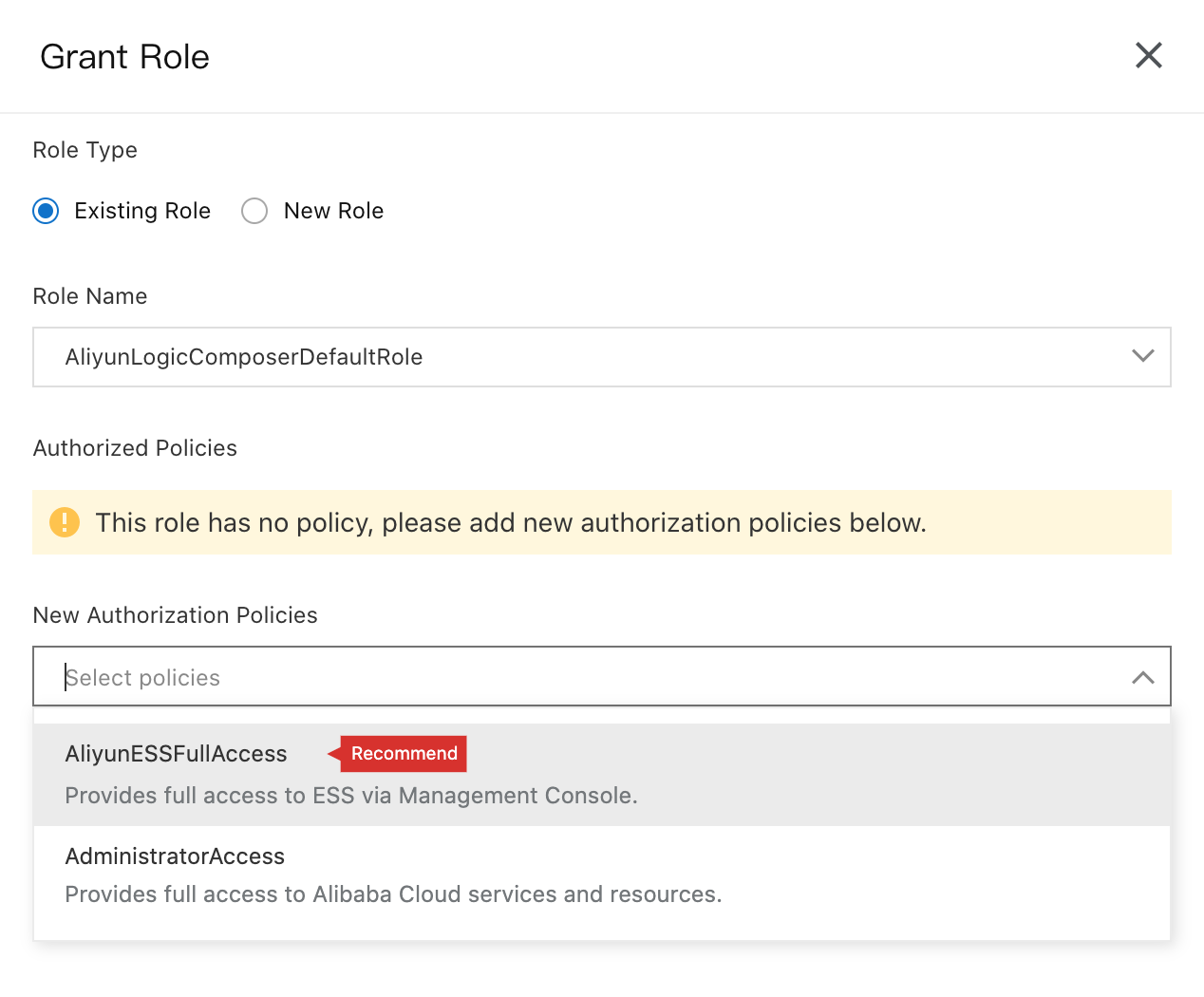This screenshot has width=1204, height=997.
Task: Click the New Authorization Policies heading
Action: point(176,615)
